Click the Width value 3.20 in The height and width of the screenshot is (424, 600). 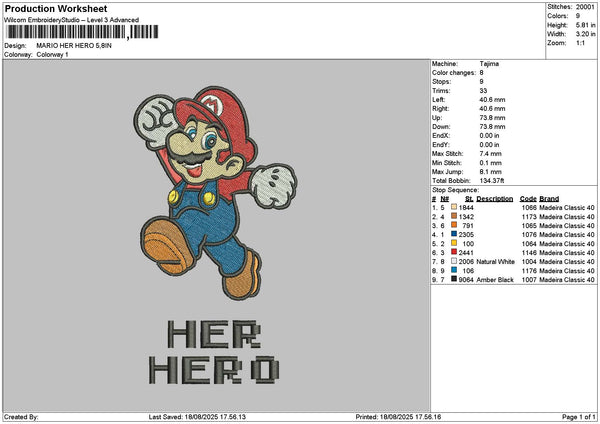[x=585, y=34]
